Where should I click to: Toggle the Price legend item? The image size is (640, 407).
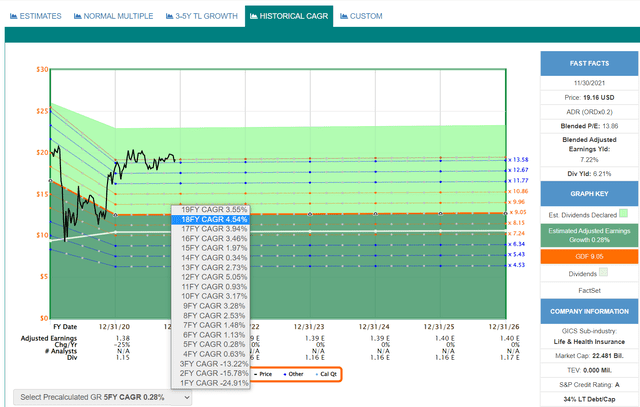pos(263,374)
